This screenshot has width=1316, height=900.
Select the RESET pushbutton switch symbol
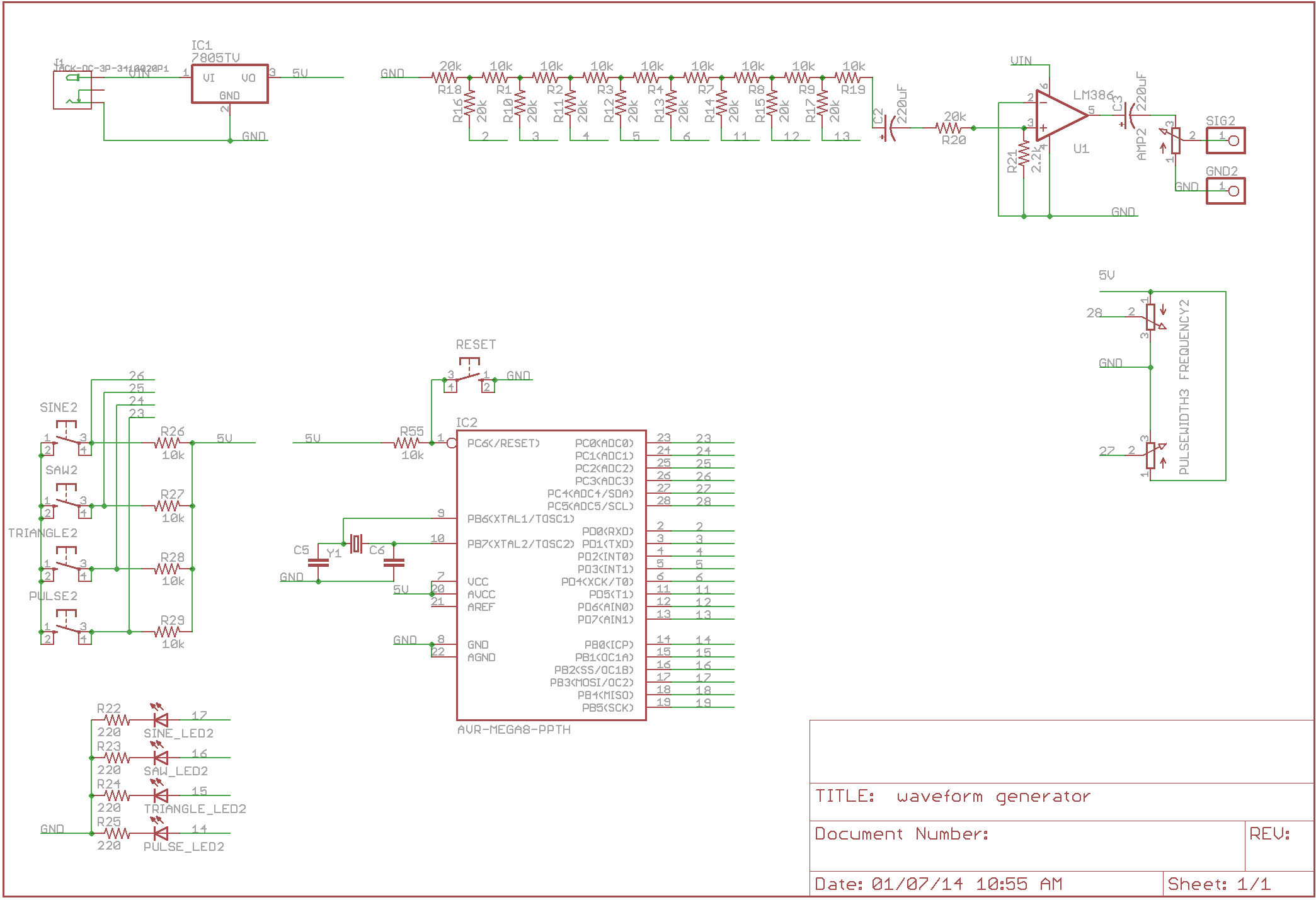tap(468, 376)
